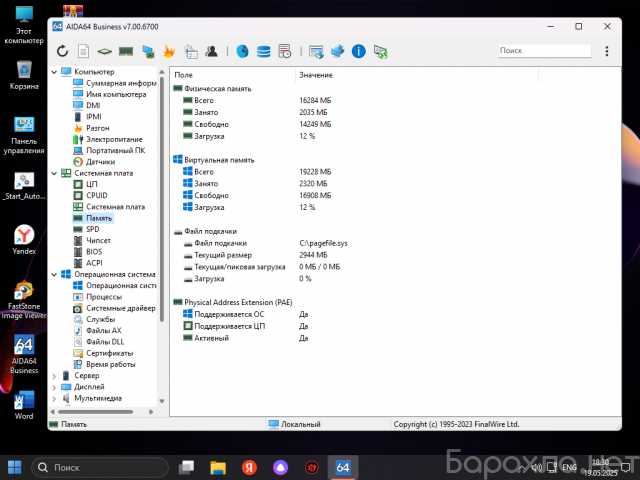Open File Explorer from the taskbar

(218, 467)
